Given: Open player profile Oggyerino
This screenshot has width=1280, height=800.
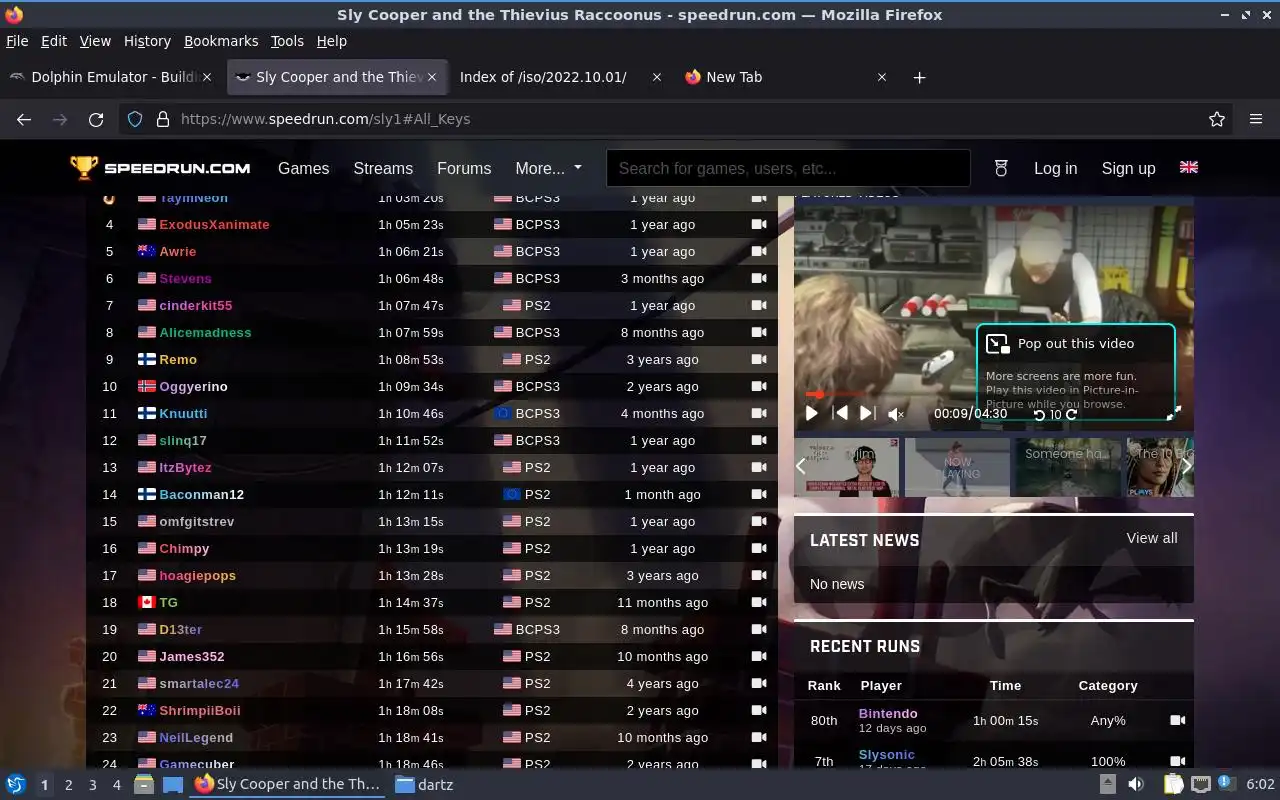Looking at the screenshot, I should 193,386.
